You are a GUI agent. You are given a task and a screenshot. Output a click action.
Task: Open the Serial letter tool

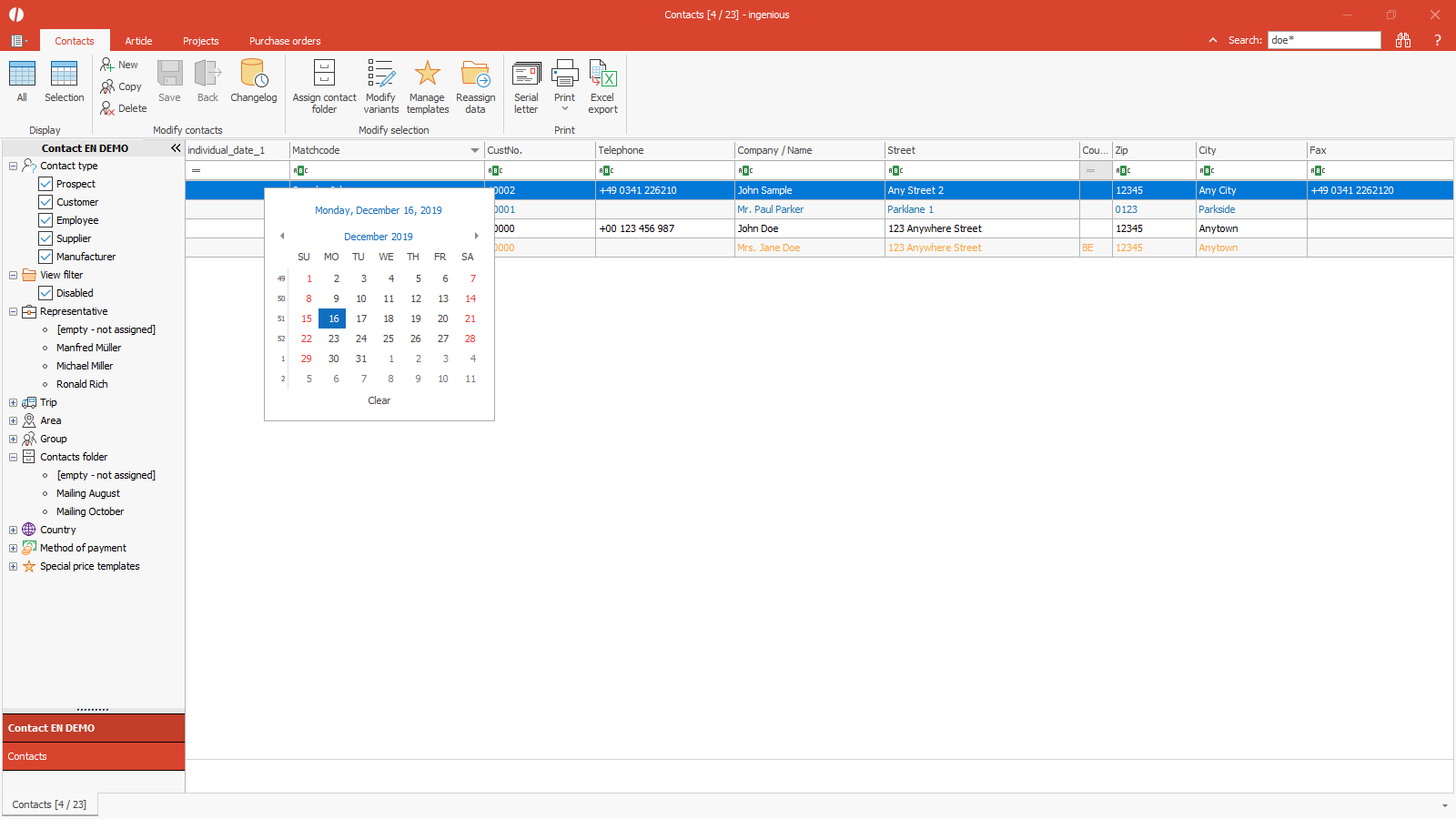[526, 75]
